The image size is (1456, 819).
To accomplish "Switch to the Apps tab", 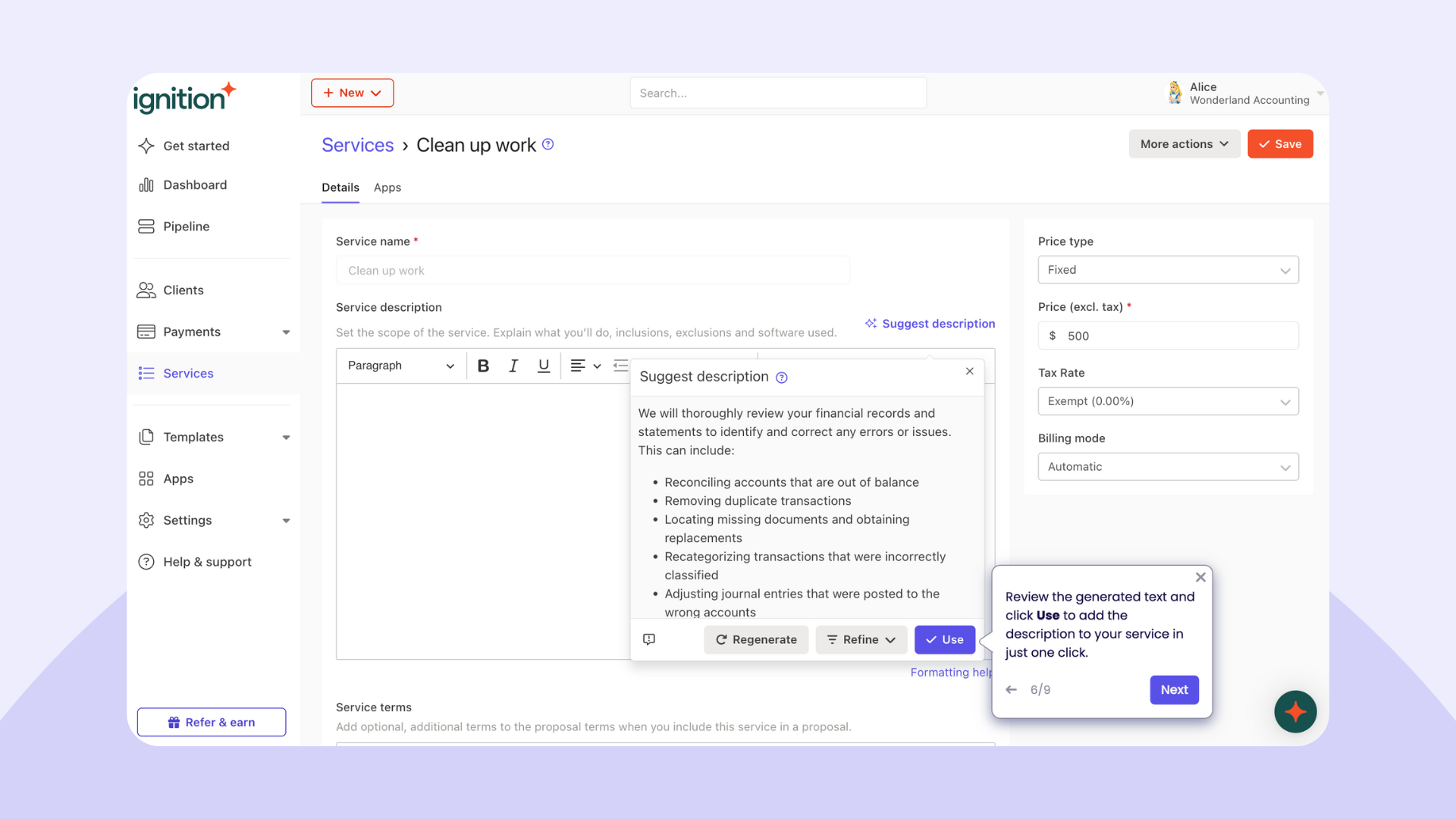I will click(387, 187).
